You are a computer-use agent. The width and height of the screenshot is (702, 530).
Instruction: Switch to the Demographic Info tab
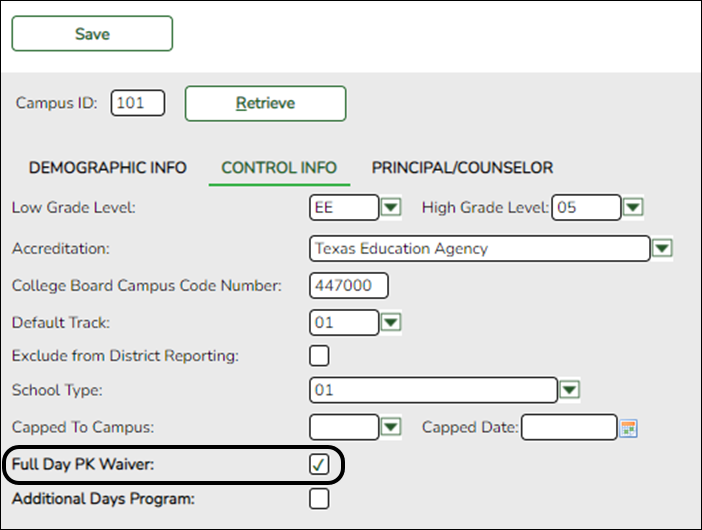(x=107, y=168)
